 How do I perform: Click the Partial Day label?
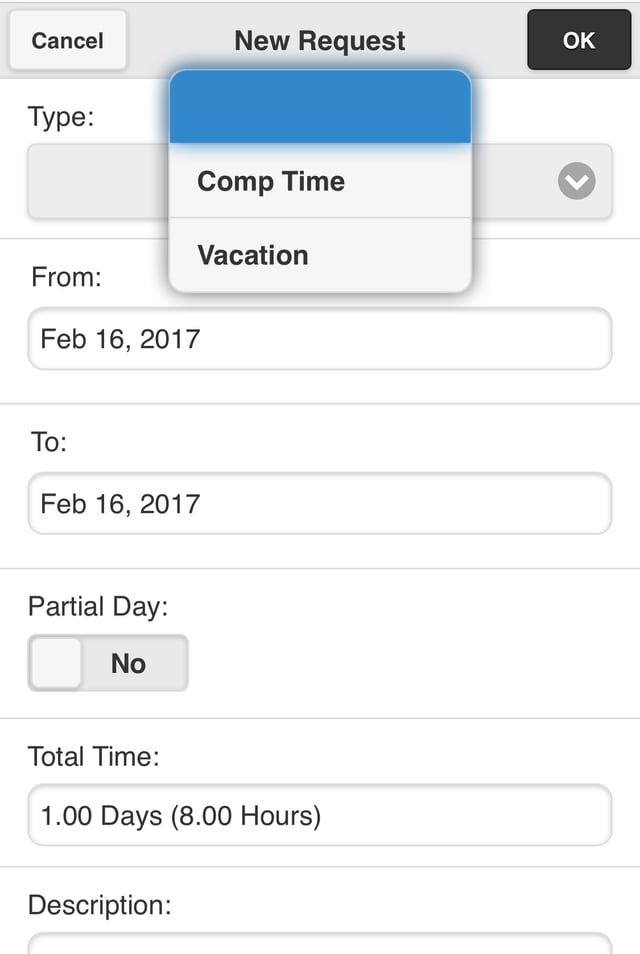point(97,606)
